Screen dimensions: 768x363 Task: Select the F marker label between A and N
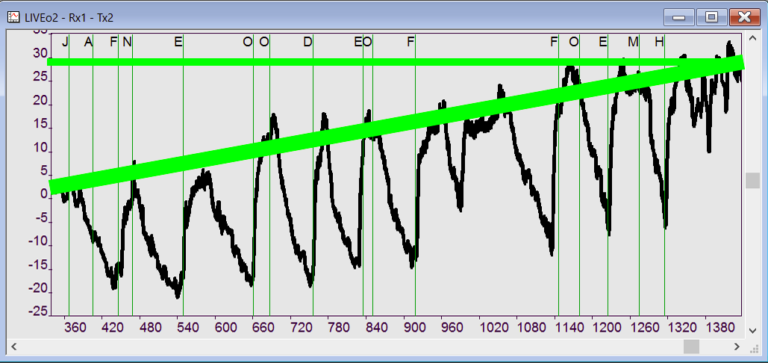click(114, 42)
